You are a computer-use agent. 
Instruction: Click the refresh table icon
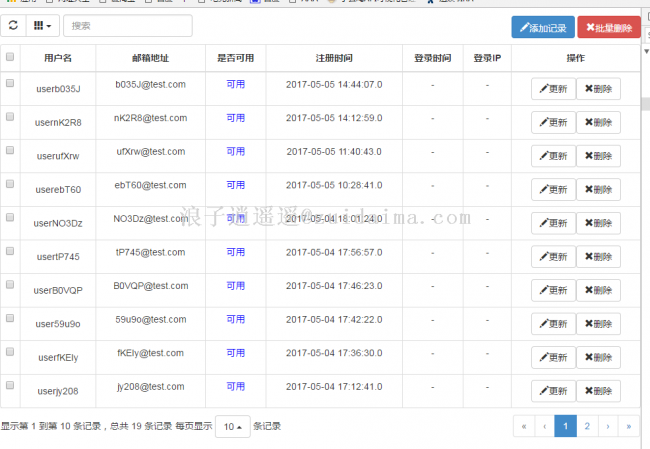coord(13,26)
